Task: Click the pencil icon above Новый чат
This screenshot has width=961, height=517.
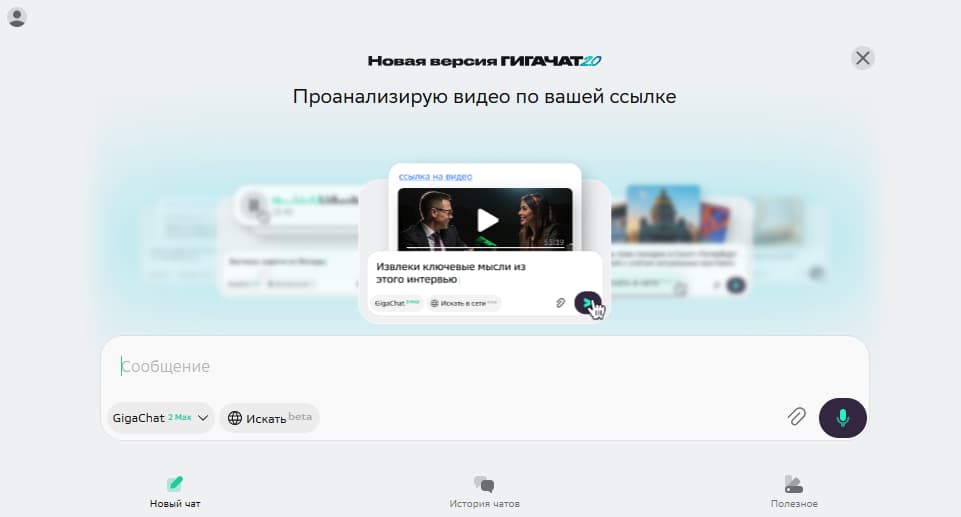Action: [x=175, y=483]
